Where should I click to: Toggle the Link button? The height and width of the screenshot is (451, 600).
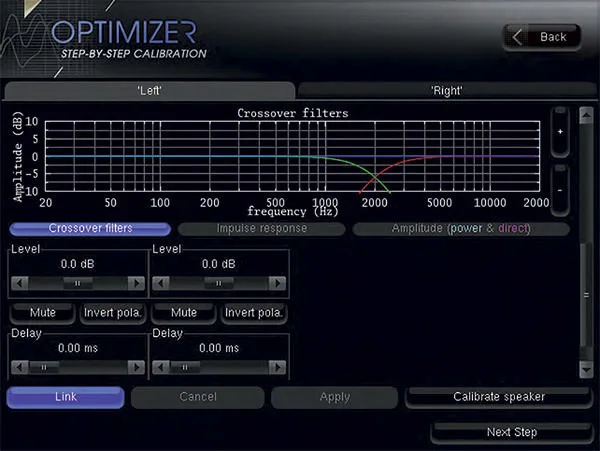(x=65, y=397)
